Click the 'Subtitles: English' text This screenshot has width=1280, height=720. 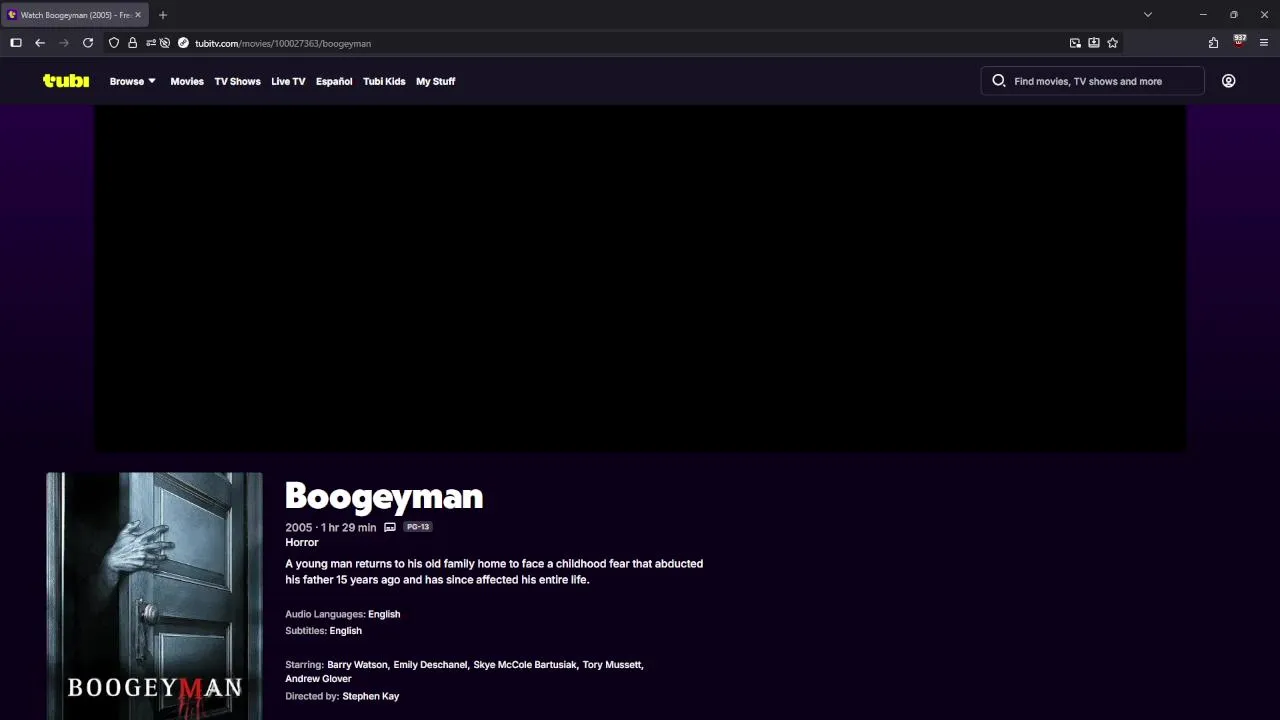324,630
